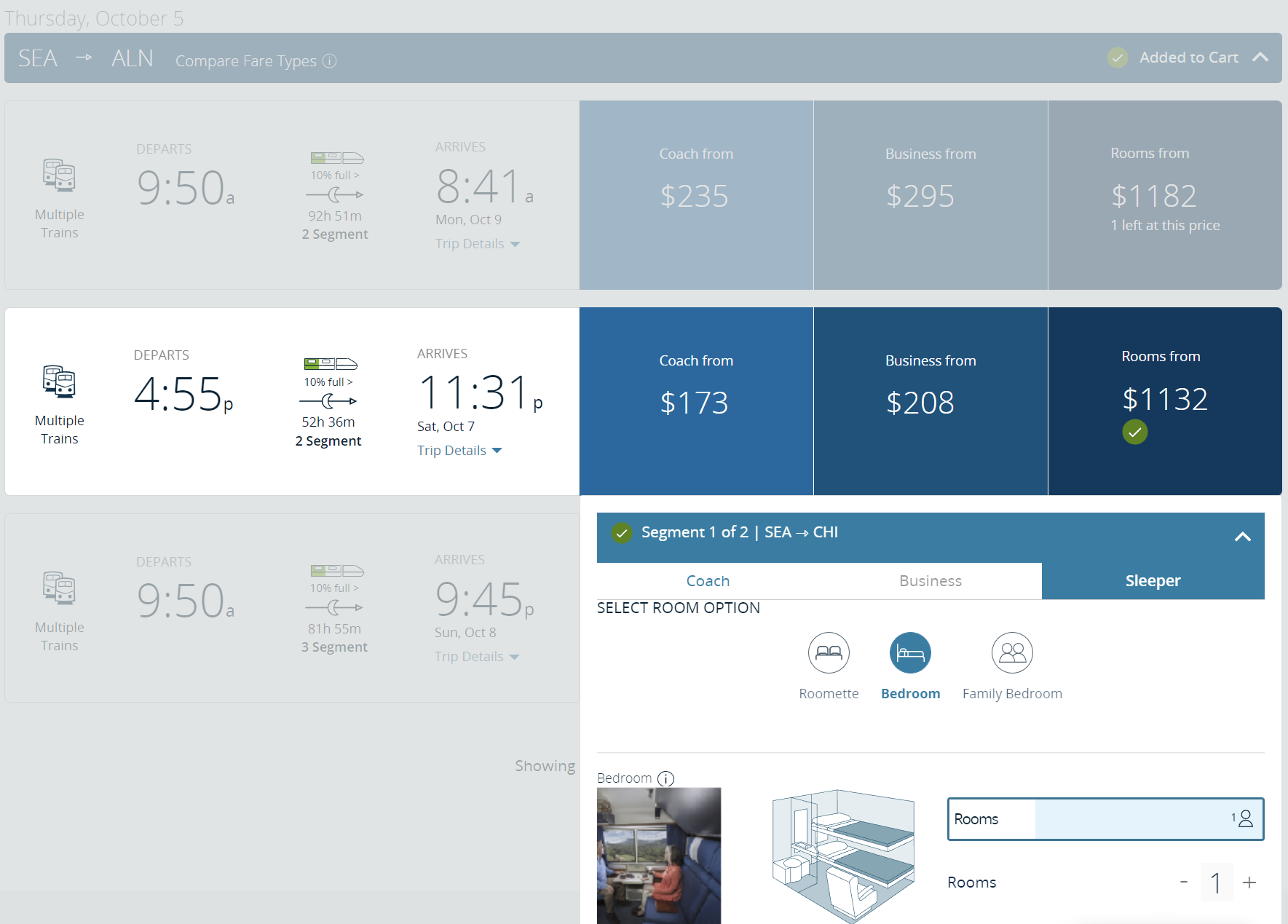
Task: Click the 4:55p trip Multiple Trains icon
Action: click(59, 382)
